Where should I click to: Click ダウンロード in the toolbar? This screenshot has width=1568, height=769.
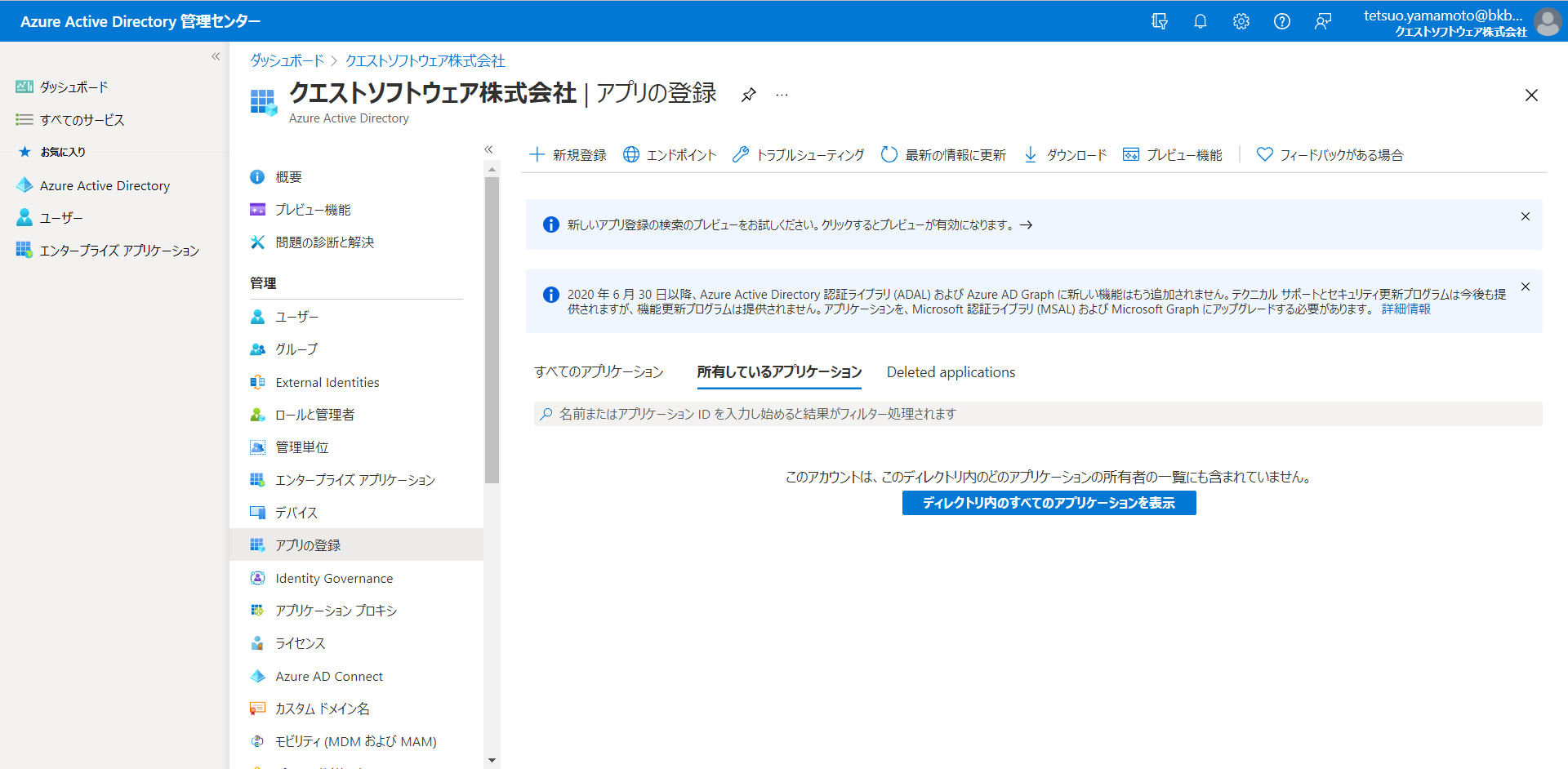click(x=1065, y=155)
